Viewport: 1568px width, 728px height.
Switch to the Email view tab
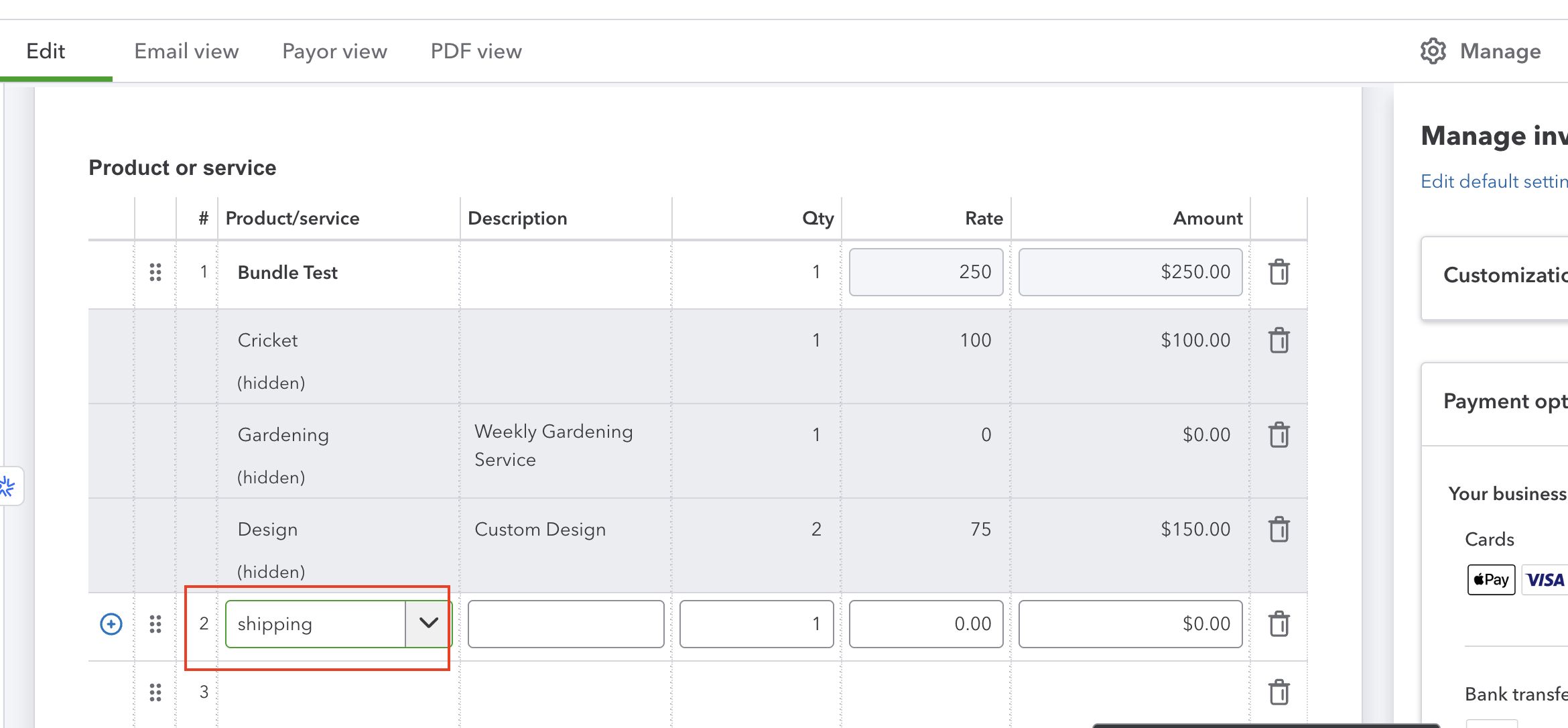[x=186, y=51]
